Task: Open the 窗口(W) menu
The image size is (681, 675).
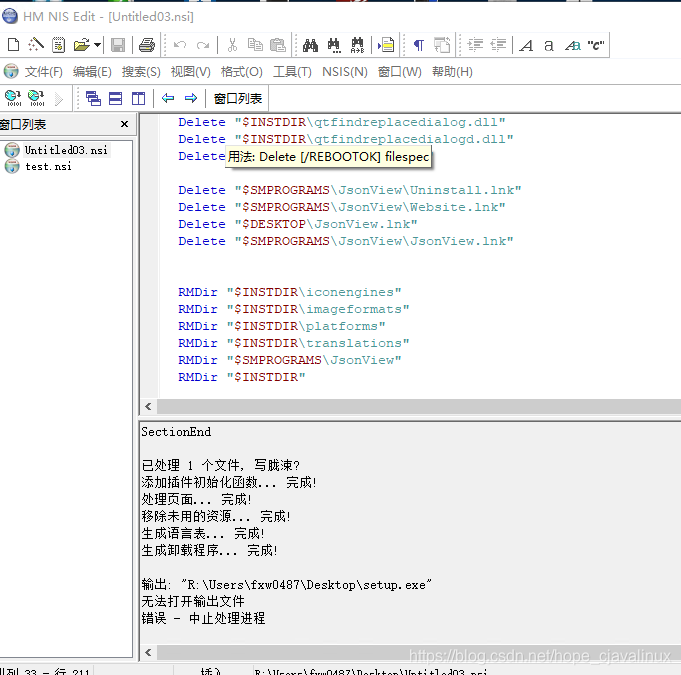Action: tap(400, 72)
